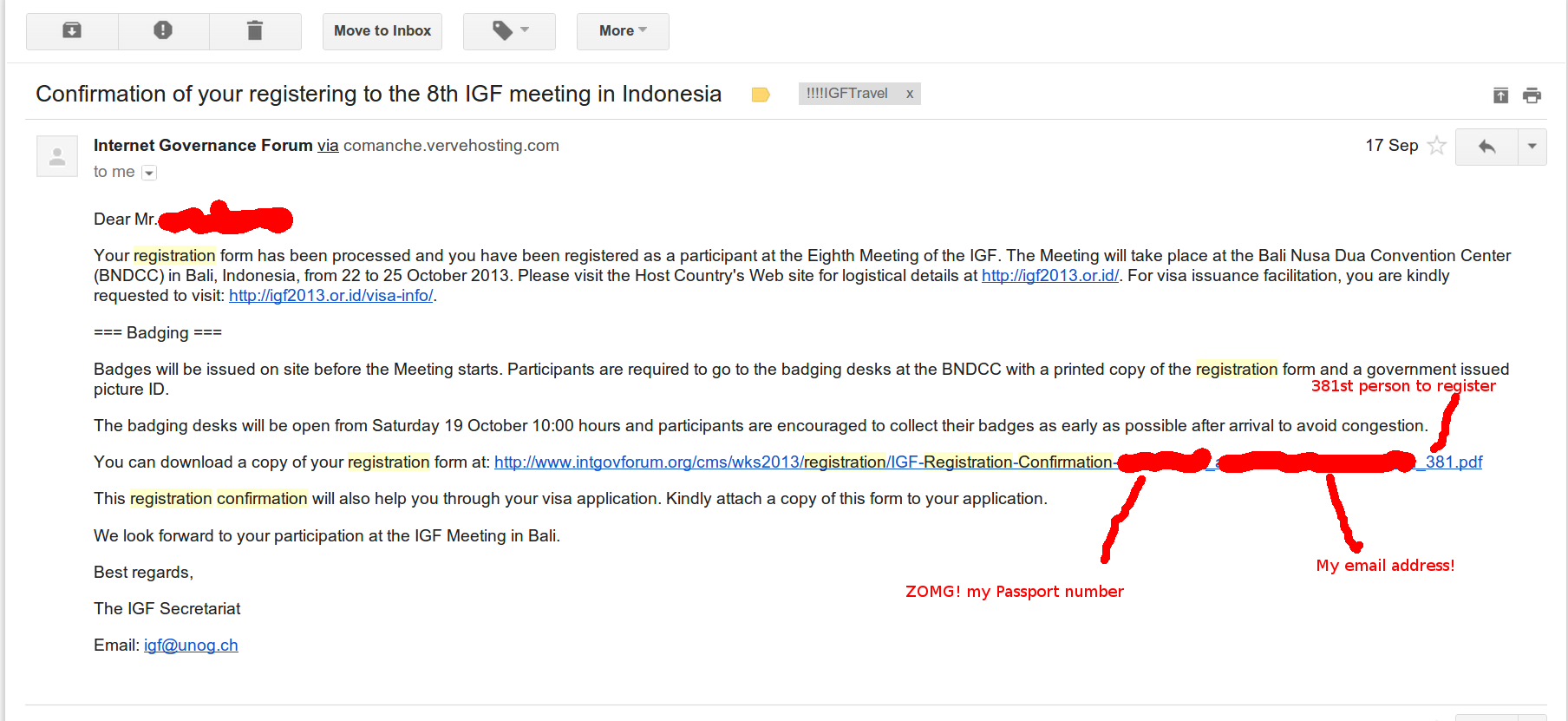1568x721 pixels.
Task: Star this message from 17 Sep
Action: pos(1437,146)
